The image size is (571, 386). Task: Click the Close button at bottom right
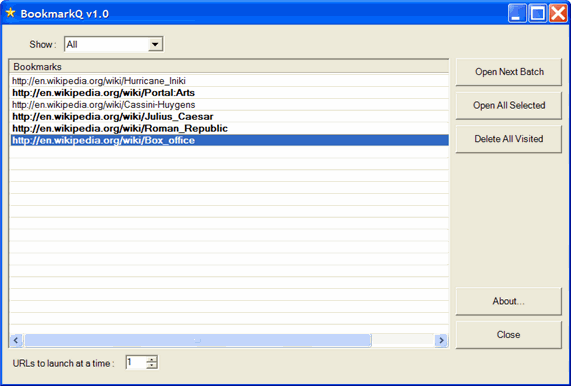pos(509,335)
